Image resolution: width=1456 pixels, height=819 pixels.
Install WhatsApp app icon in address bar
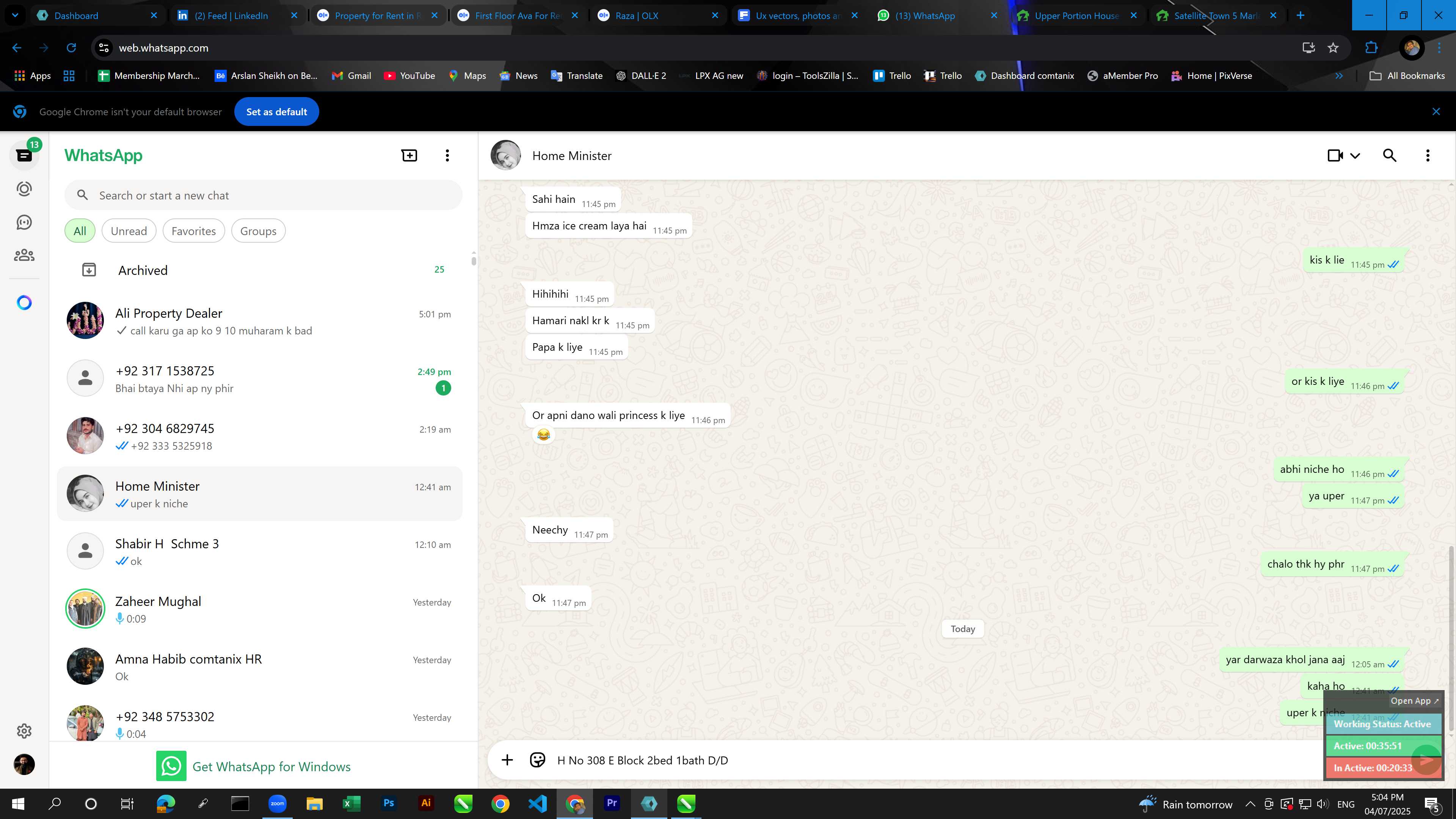coord(1309,48)
